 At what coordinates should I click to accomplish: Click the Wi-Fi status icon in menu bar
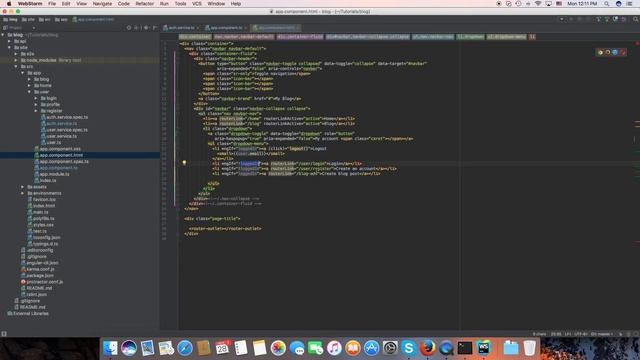[x=538, y=4]
